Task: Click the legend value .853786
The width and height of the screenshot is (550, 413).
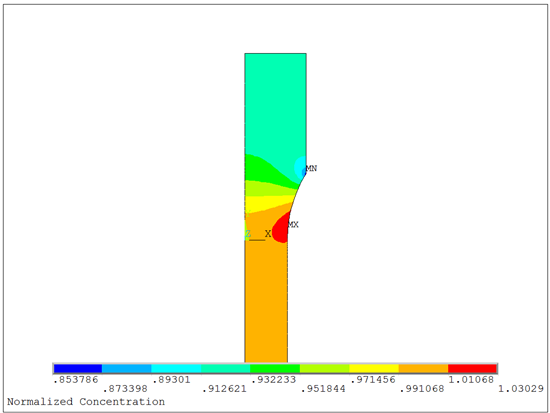Action: (x=76, y=380)
